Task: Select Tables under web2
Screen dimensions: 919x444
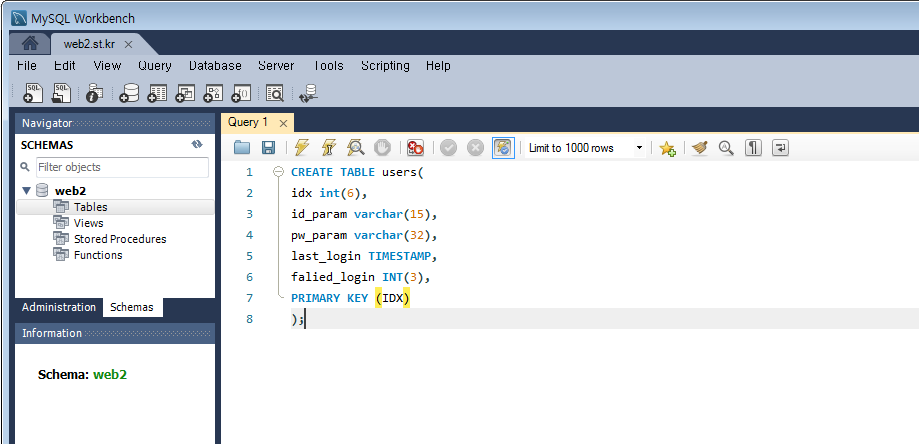Action: pyautogui.click(x=91, y=207)
